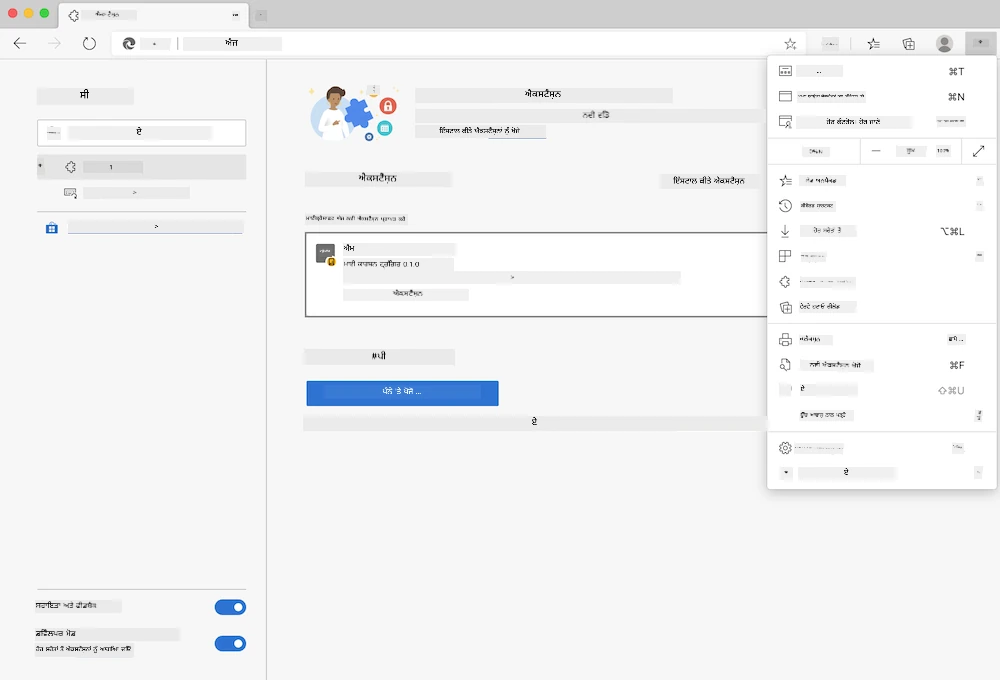Click the store link in left sidebar

(x=155, y=227)
